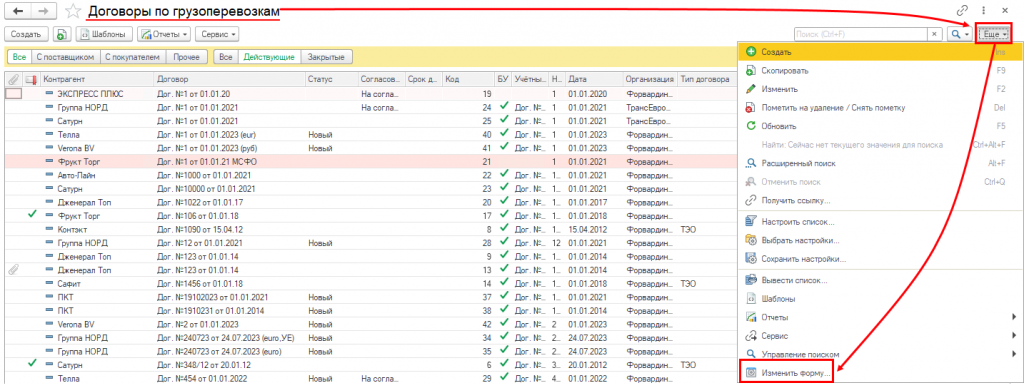1024x388 pixels.
Task: Choose Расширенный поиск menu item
Action: click(880, 163)
